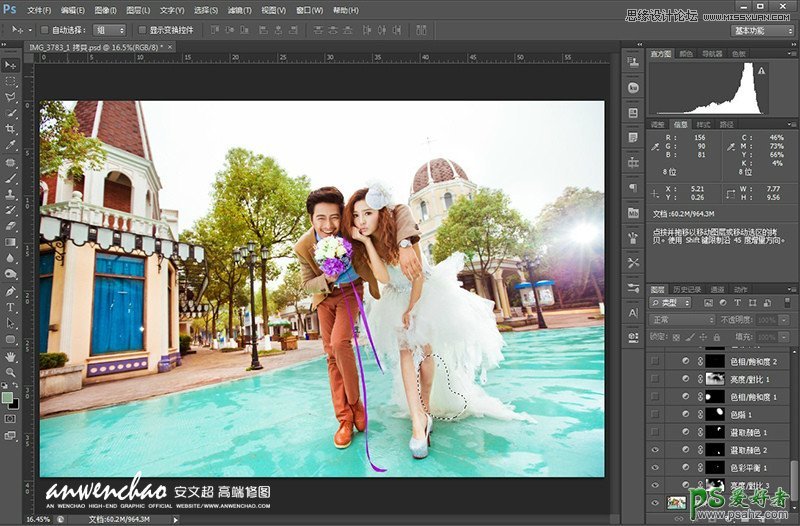Select the Hand tool
This screenshot has height=526, width=800.
pos(11,356)
